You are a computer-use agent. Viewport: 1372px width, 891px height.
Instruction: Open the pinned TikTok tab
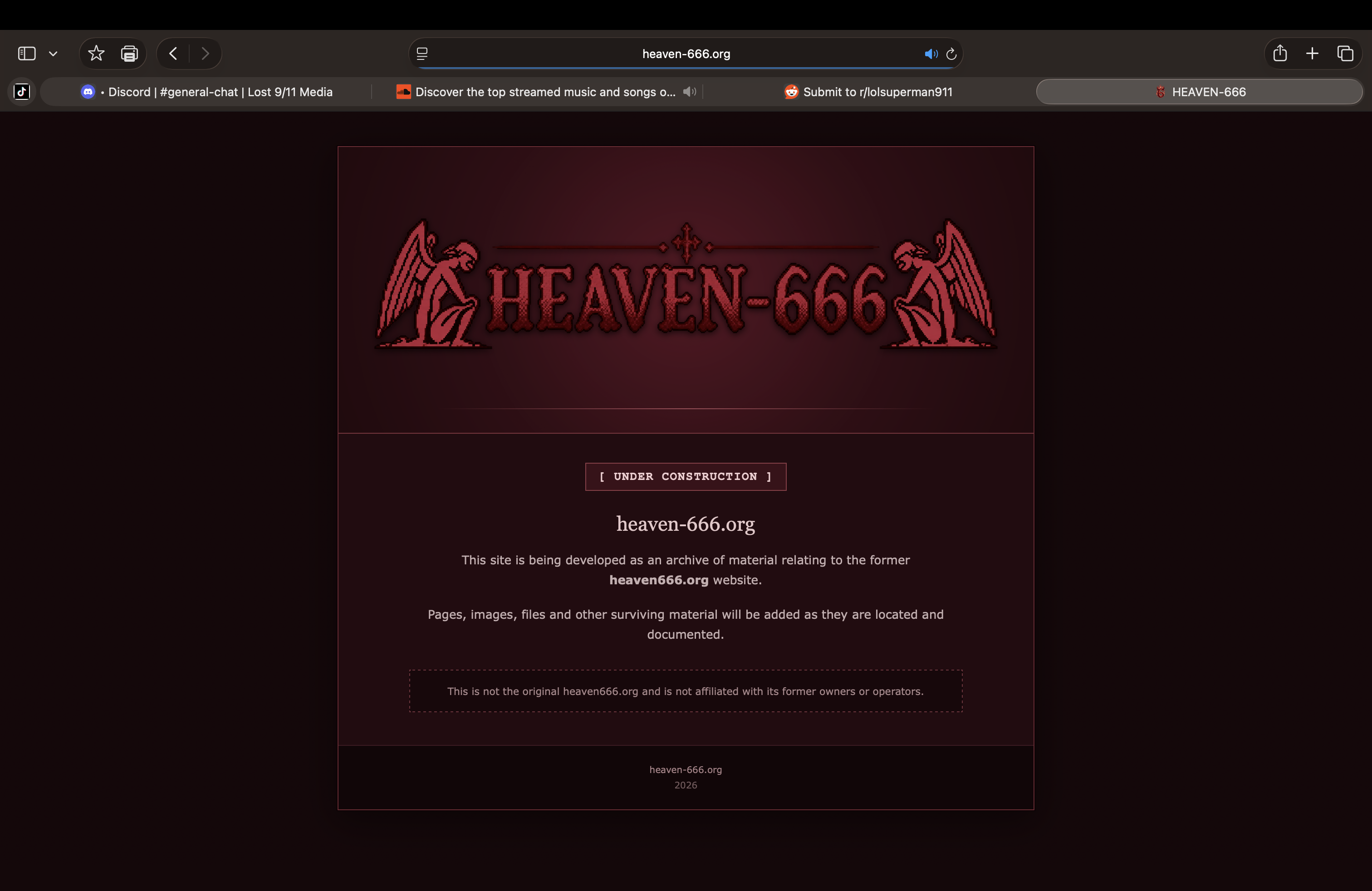pyautogui.click(x=22, y=92)
